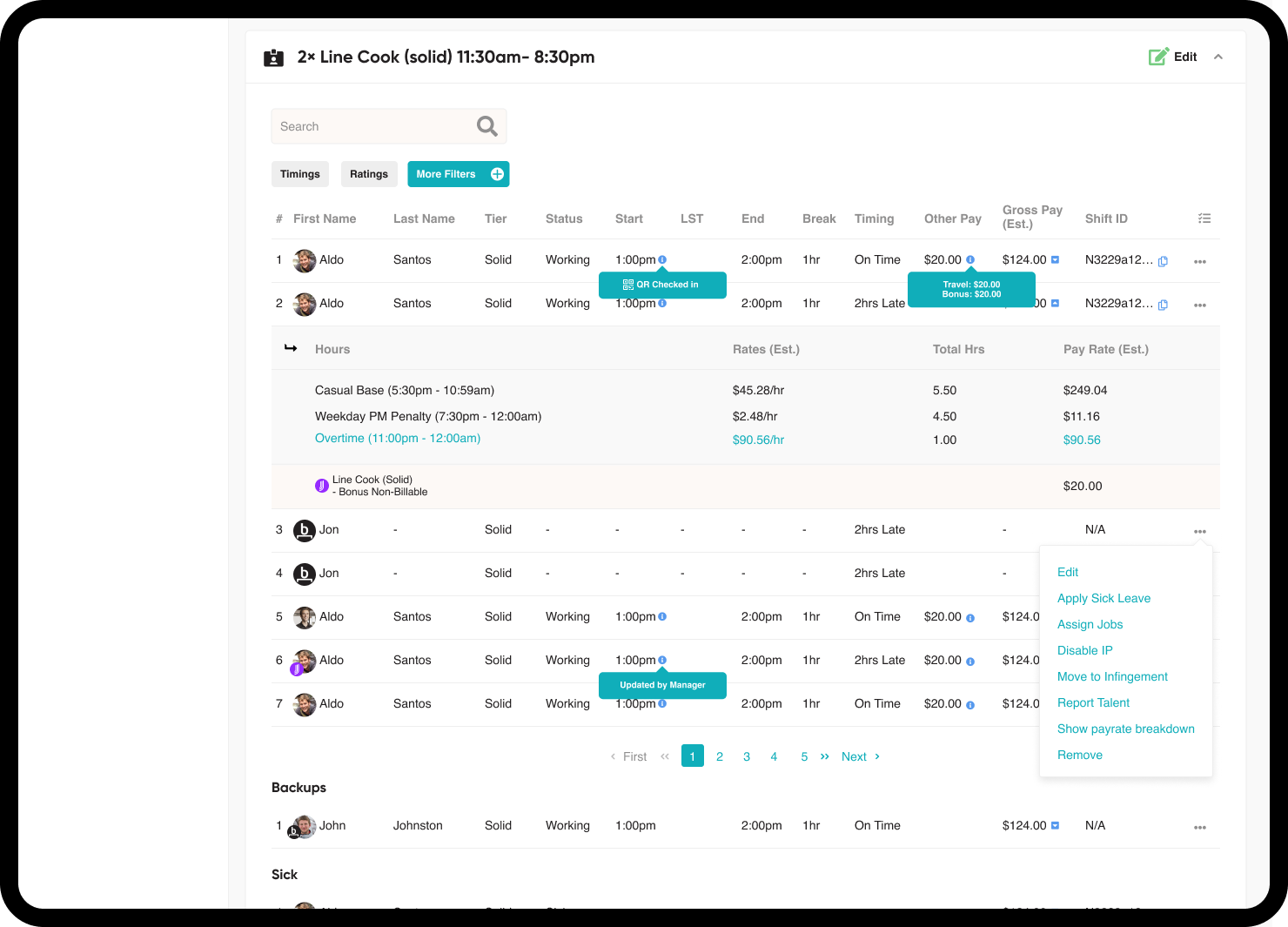Click the Other Pay info icon in row 6
The width and height of the screenshot is (1288, 927).
(970, 662)
